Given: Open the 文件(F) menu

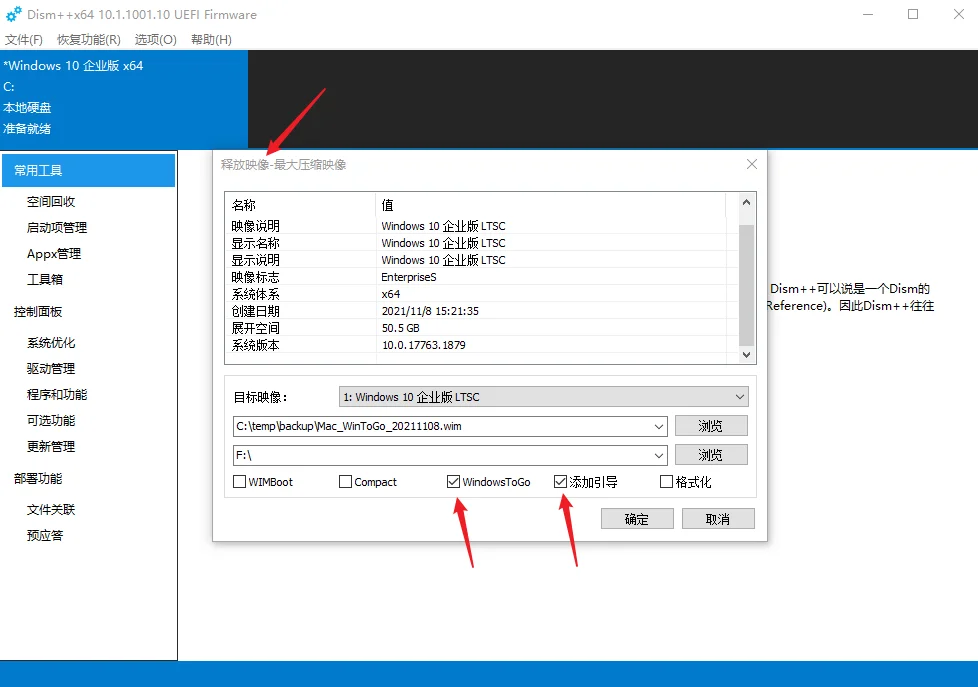Looking at the screenshot, I should click(x=24, y=40).
